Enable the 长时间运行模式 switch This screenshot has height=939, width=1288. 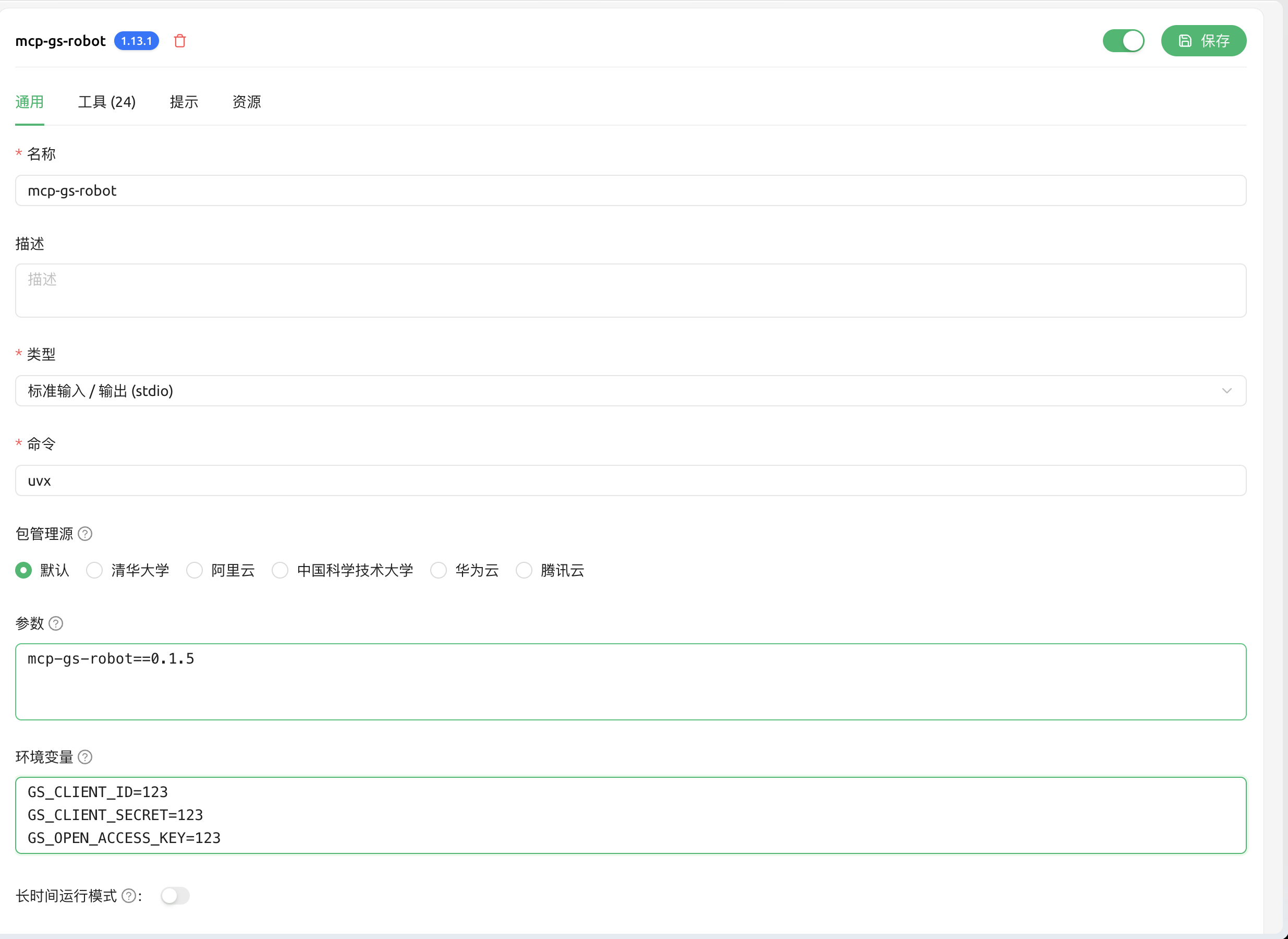pos(175,896)
